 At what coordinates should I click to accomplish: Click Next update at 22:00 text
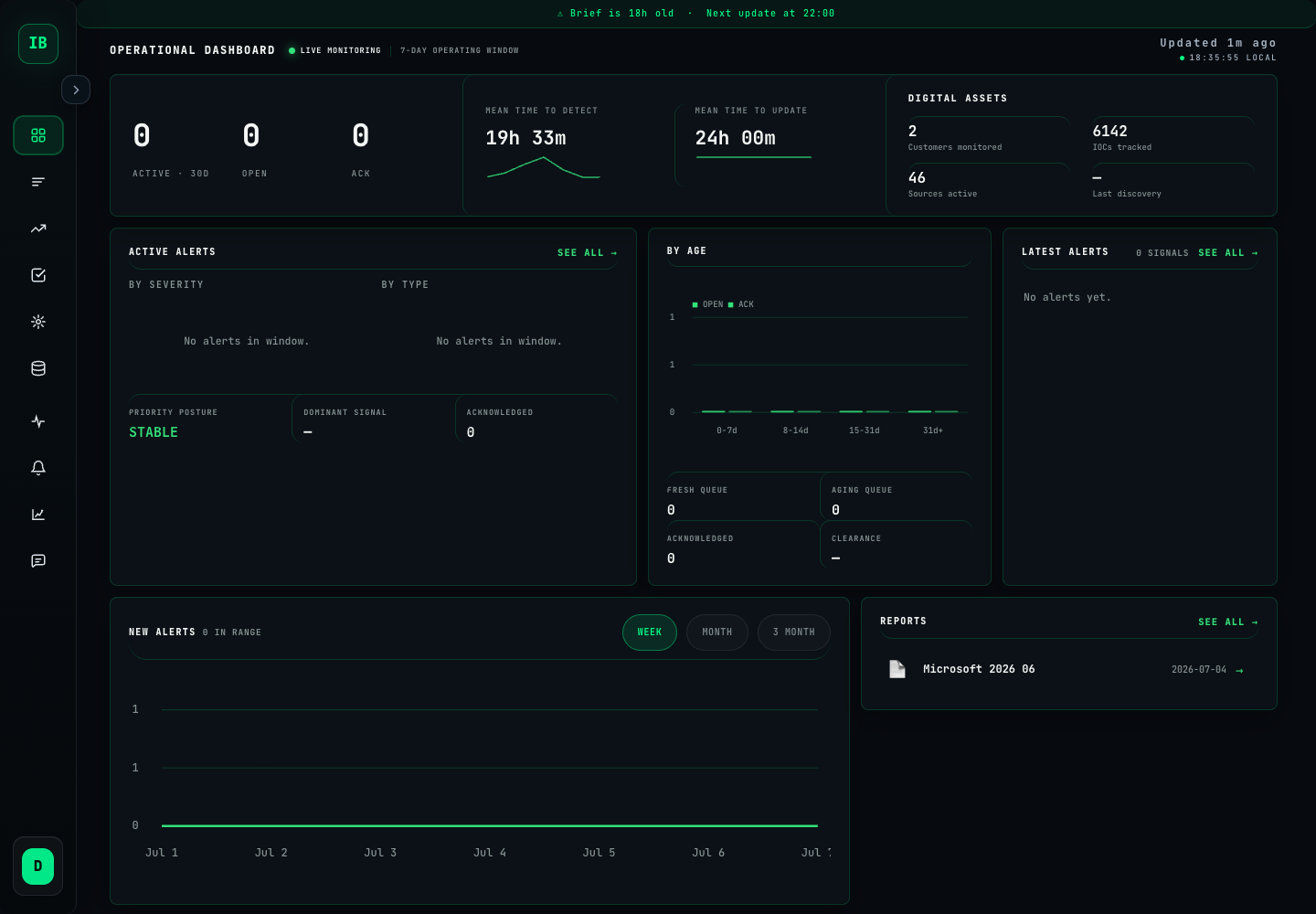click(x=770, y=14)
